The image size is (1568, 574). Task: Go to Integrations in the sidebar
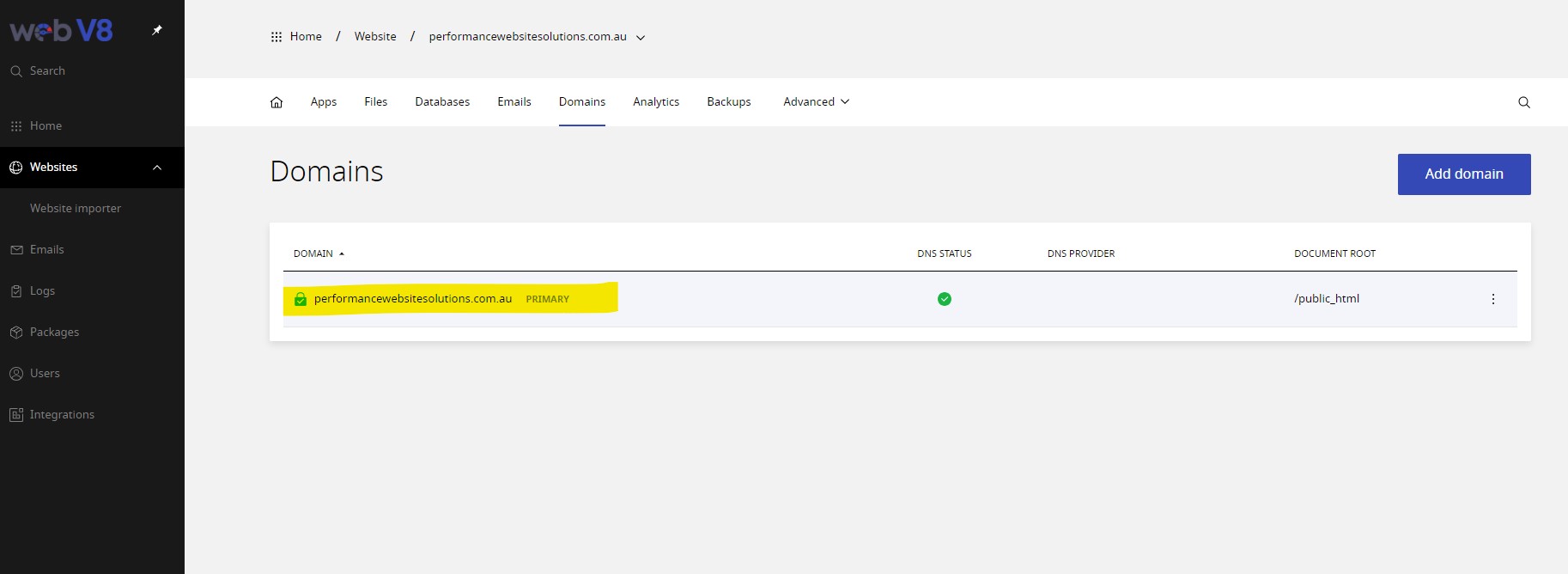[62, 415]
